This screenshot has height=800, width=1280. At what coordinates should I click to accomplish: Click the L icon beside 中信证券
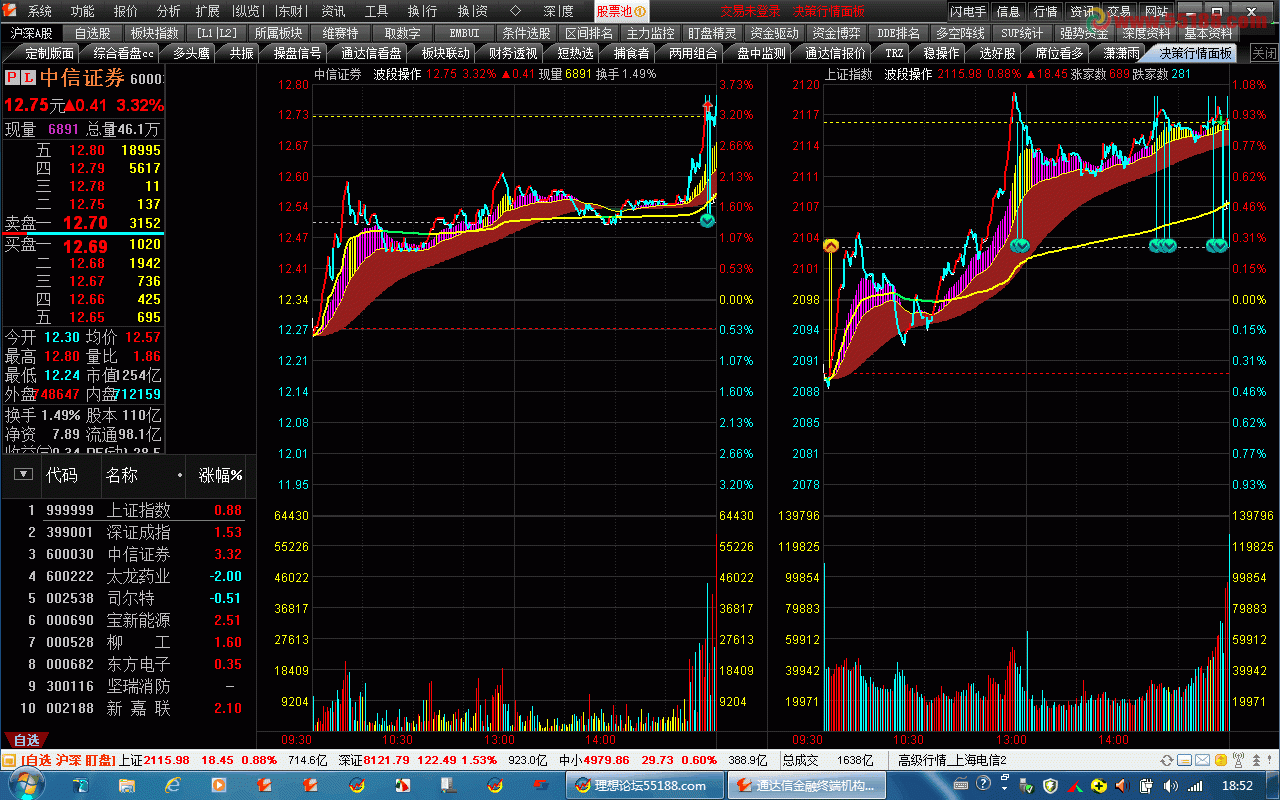click(27, 78)
